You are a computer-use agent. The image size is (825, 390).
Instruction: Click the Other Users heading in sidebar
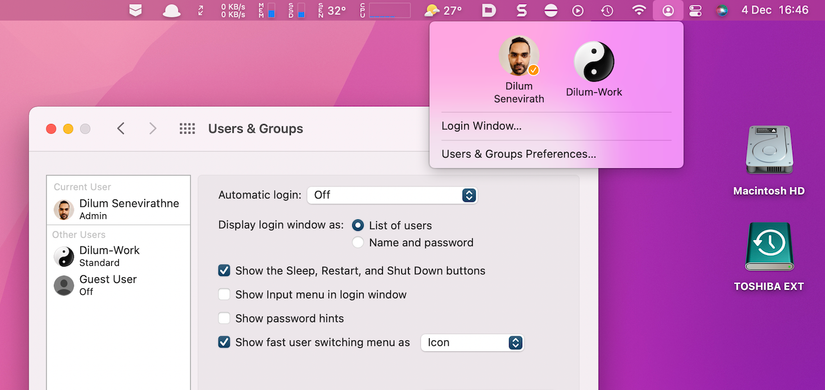coord(79,235)
